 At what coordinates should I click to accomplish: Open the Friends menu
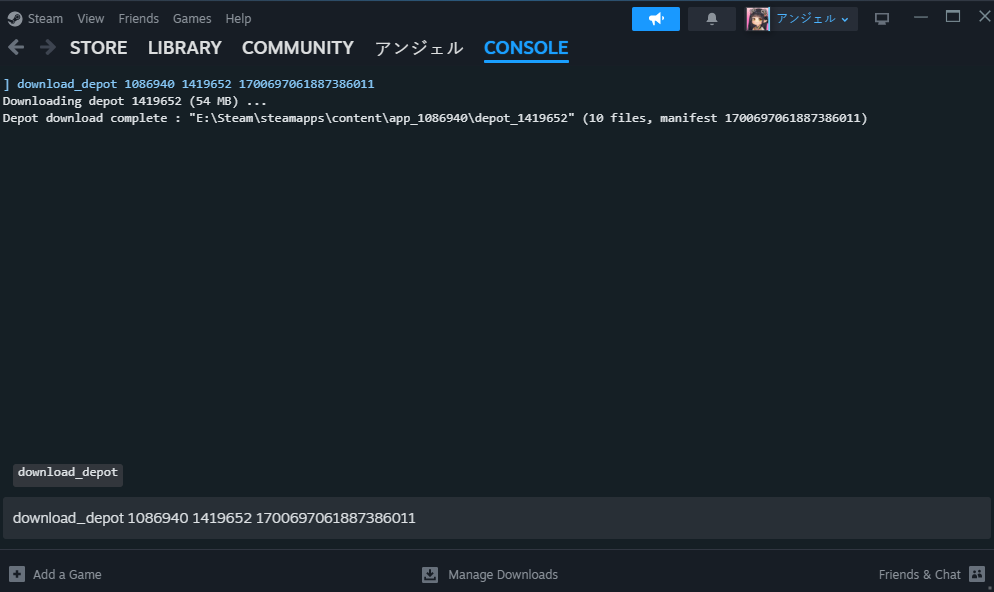138,19
